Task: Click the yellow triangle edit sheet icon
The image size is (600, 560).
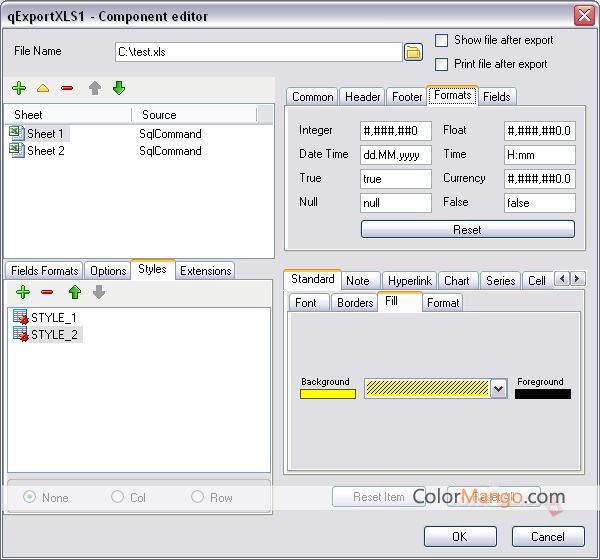Action: (43, 88)
